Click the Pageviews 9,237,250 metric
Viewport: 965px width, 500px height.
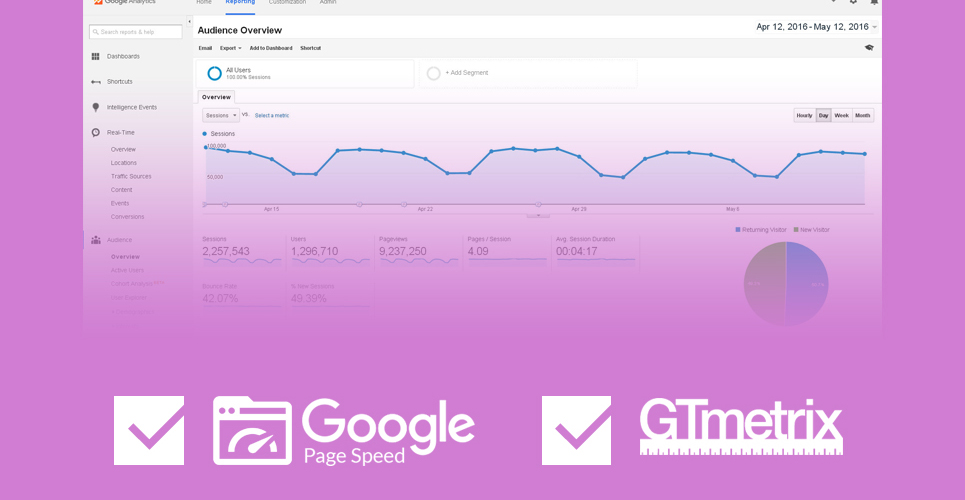coord(419,251)
